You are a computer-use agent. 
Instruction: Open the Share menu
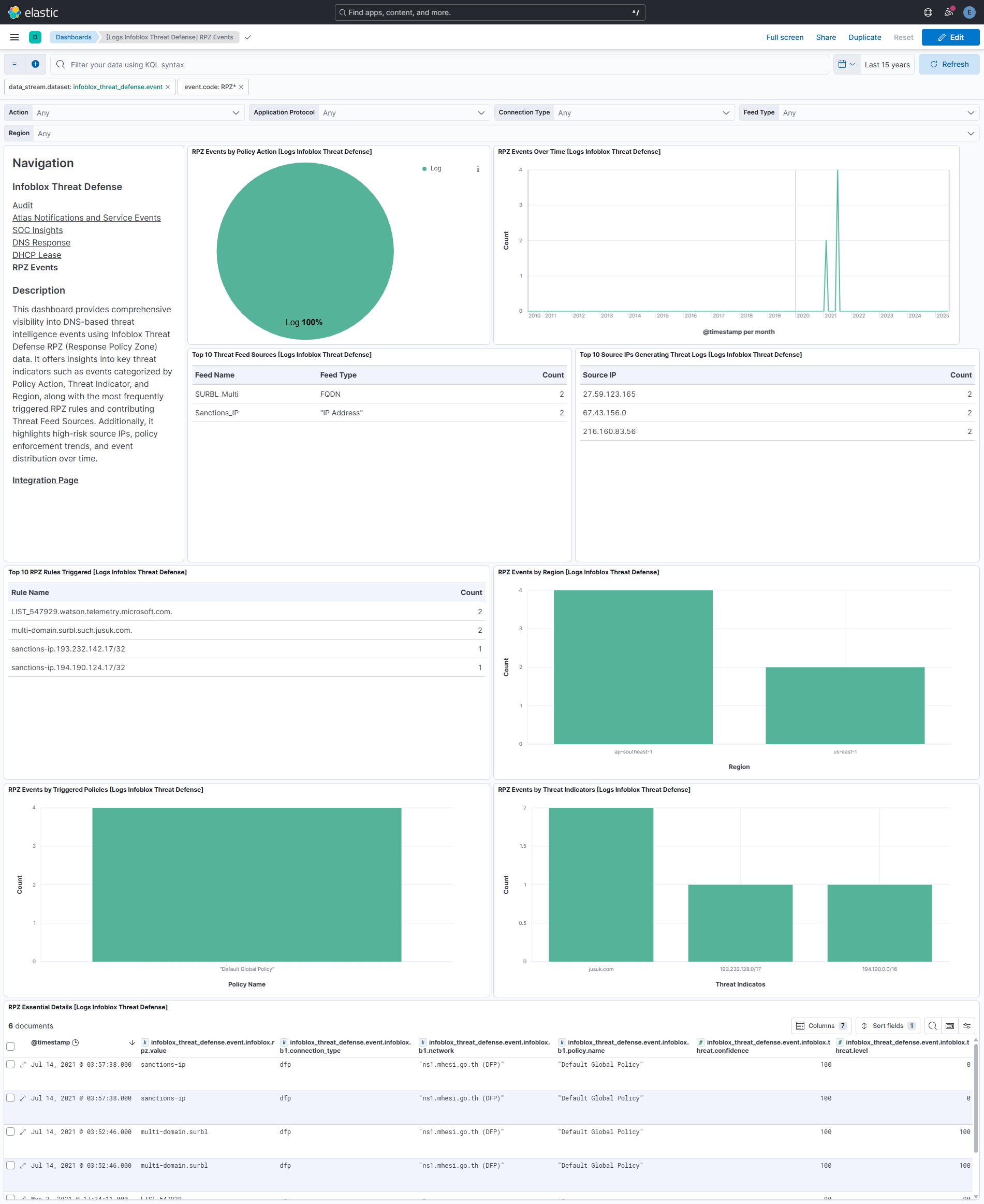click(x=826, y=37)
